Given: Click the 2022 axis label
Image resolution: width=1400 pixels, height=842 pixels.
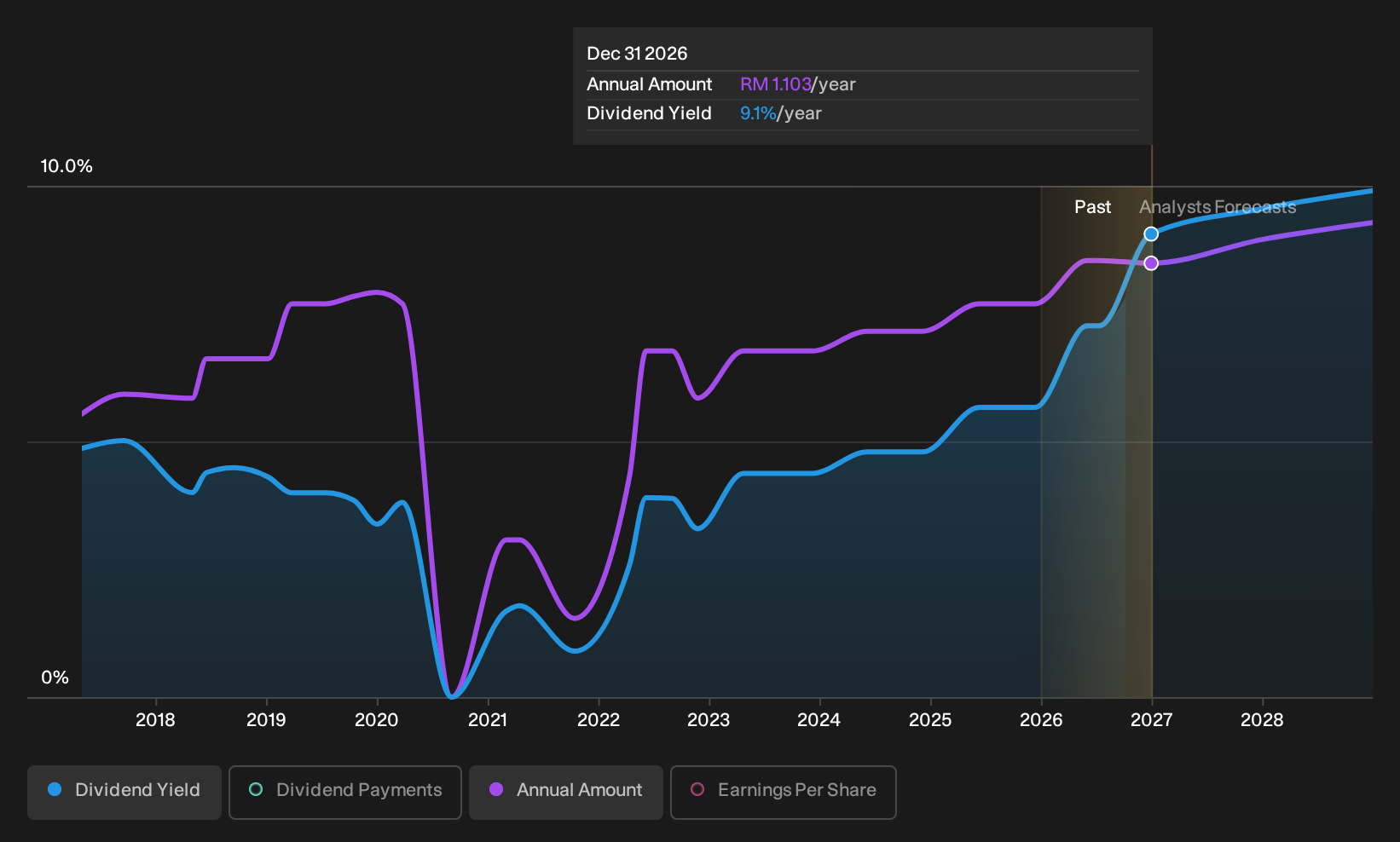Looking at the screenshot, I should (599, 720).
